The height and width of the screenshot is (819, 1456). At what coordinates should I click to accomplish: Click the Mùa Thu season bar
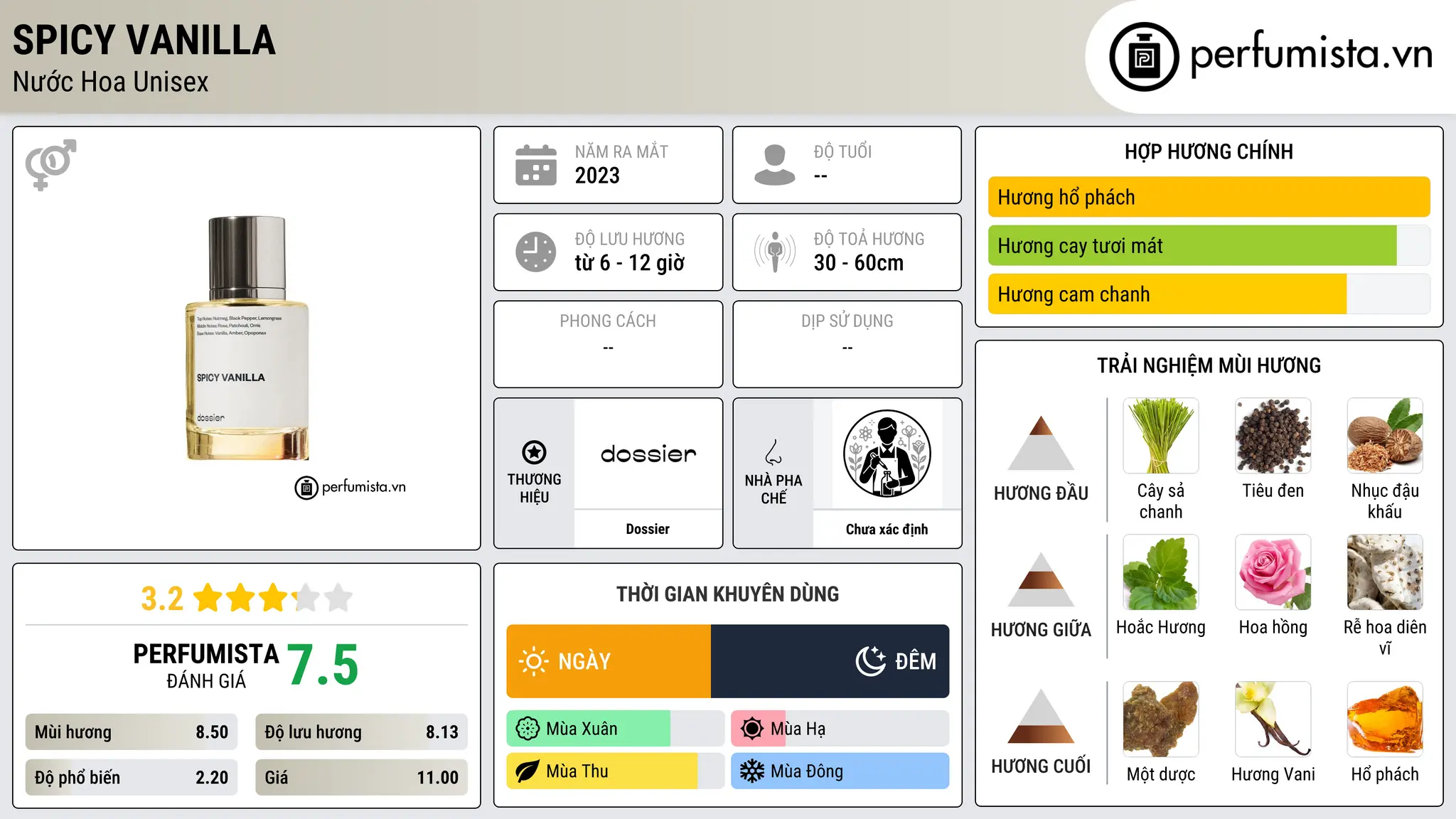(x=615, y=771)
